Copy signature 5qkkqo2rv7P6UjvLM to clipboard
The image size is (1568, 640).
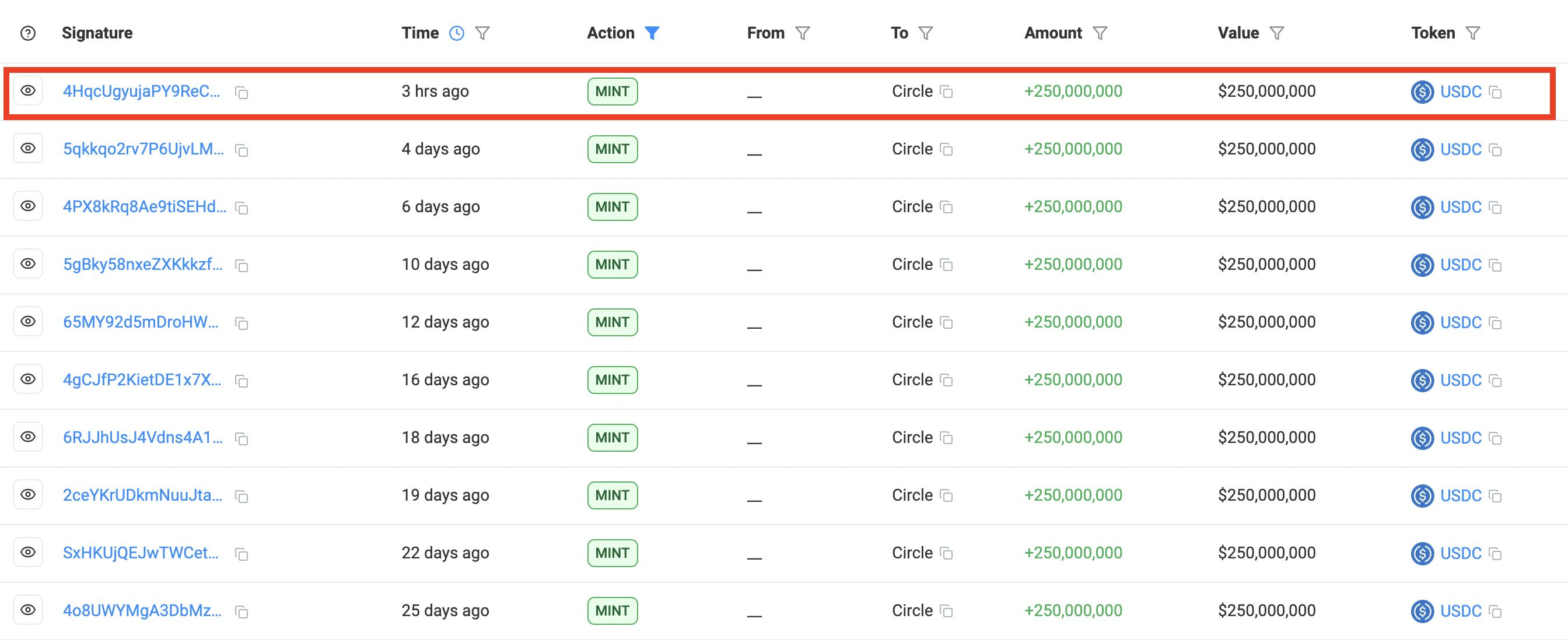point(242,150)
